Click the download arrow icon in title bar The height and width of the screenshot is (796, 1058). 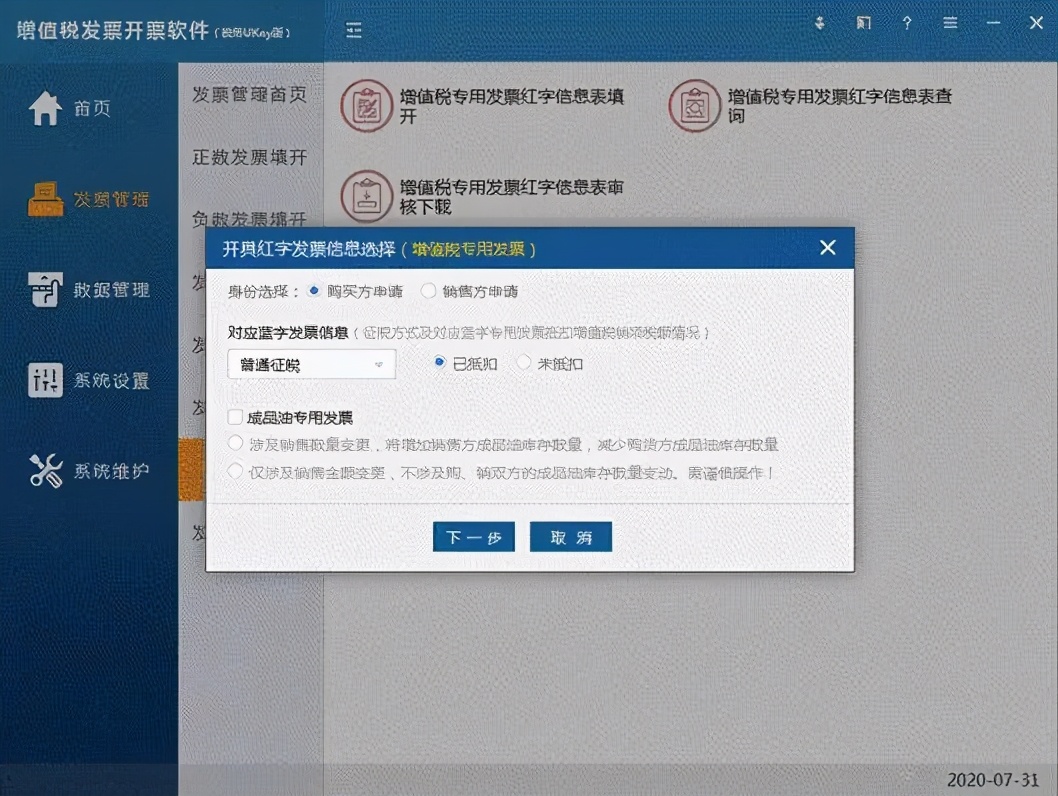820,24
